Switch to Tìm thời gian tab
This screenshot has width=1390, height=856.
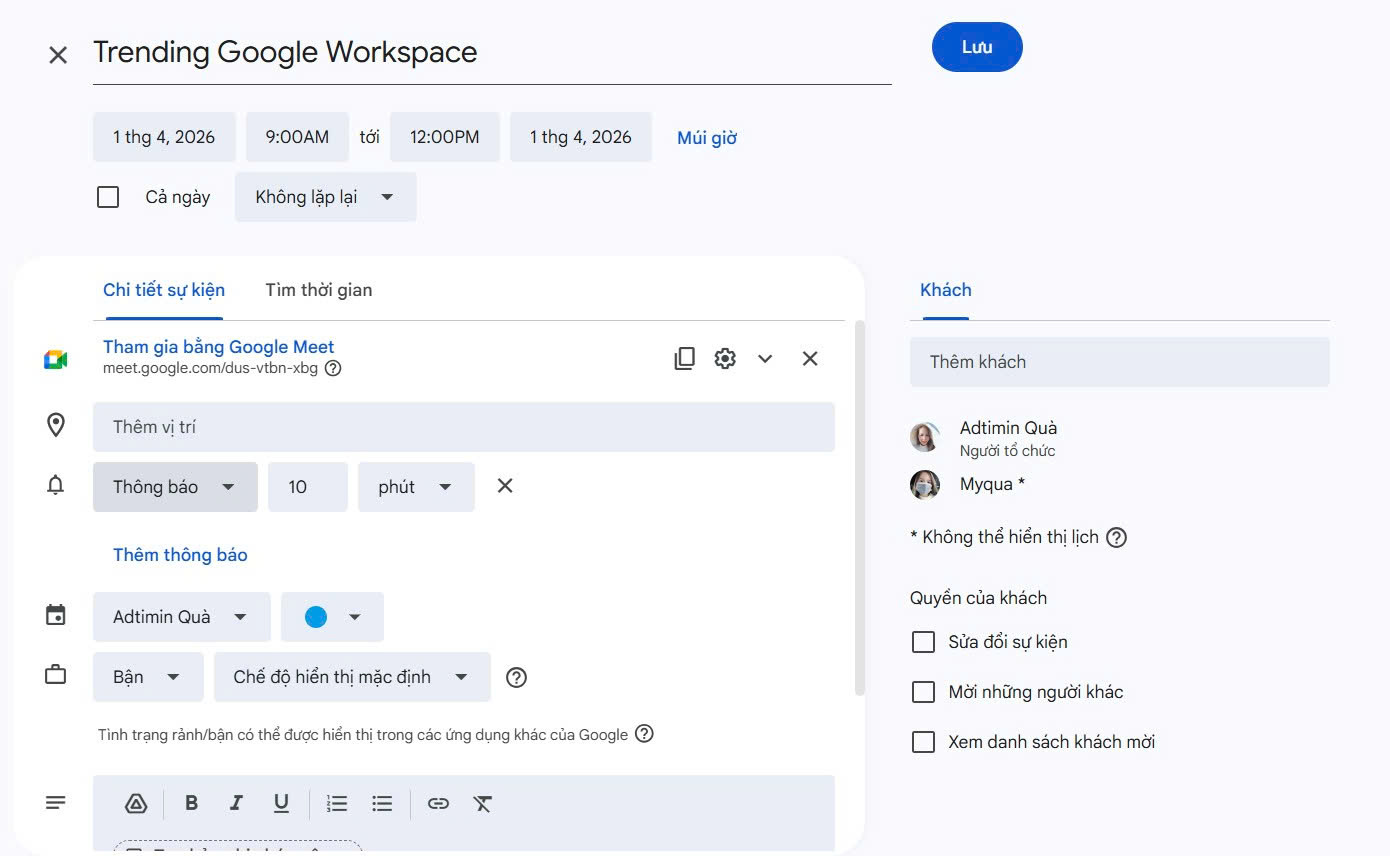click(x=318, y=290)
